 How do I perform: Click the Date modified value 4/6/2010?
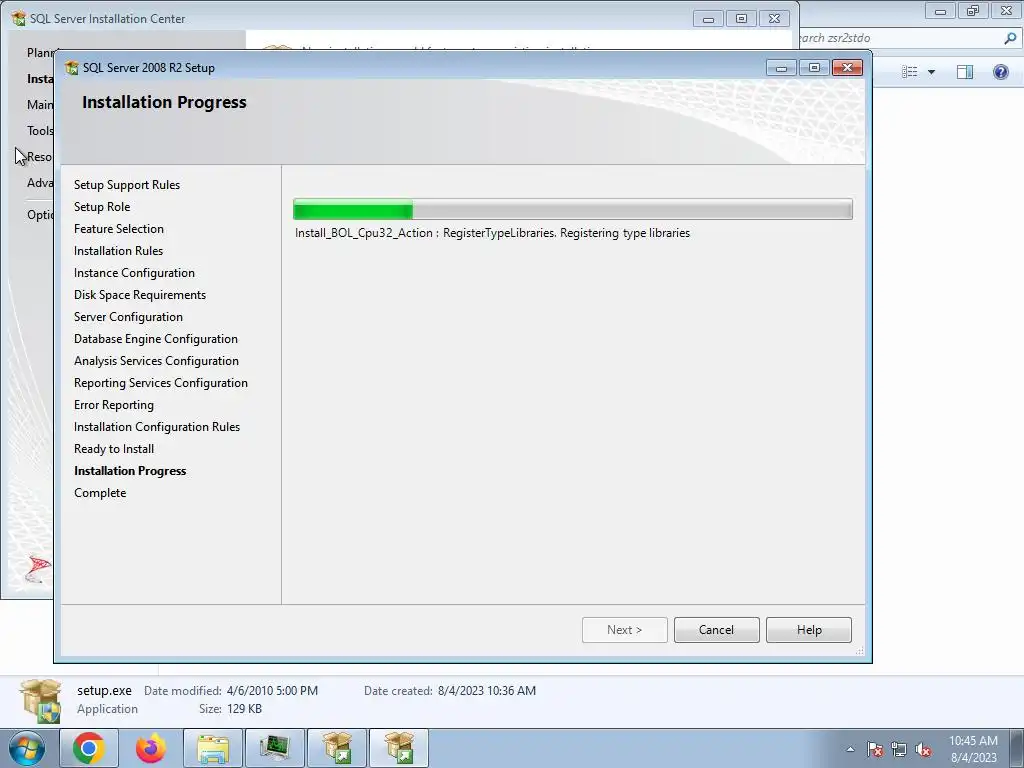[x=272, y=690]
